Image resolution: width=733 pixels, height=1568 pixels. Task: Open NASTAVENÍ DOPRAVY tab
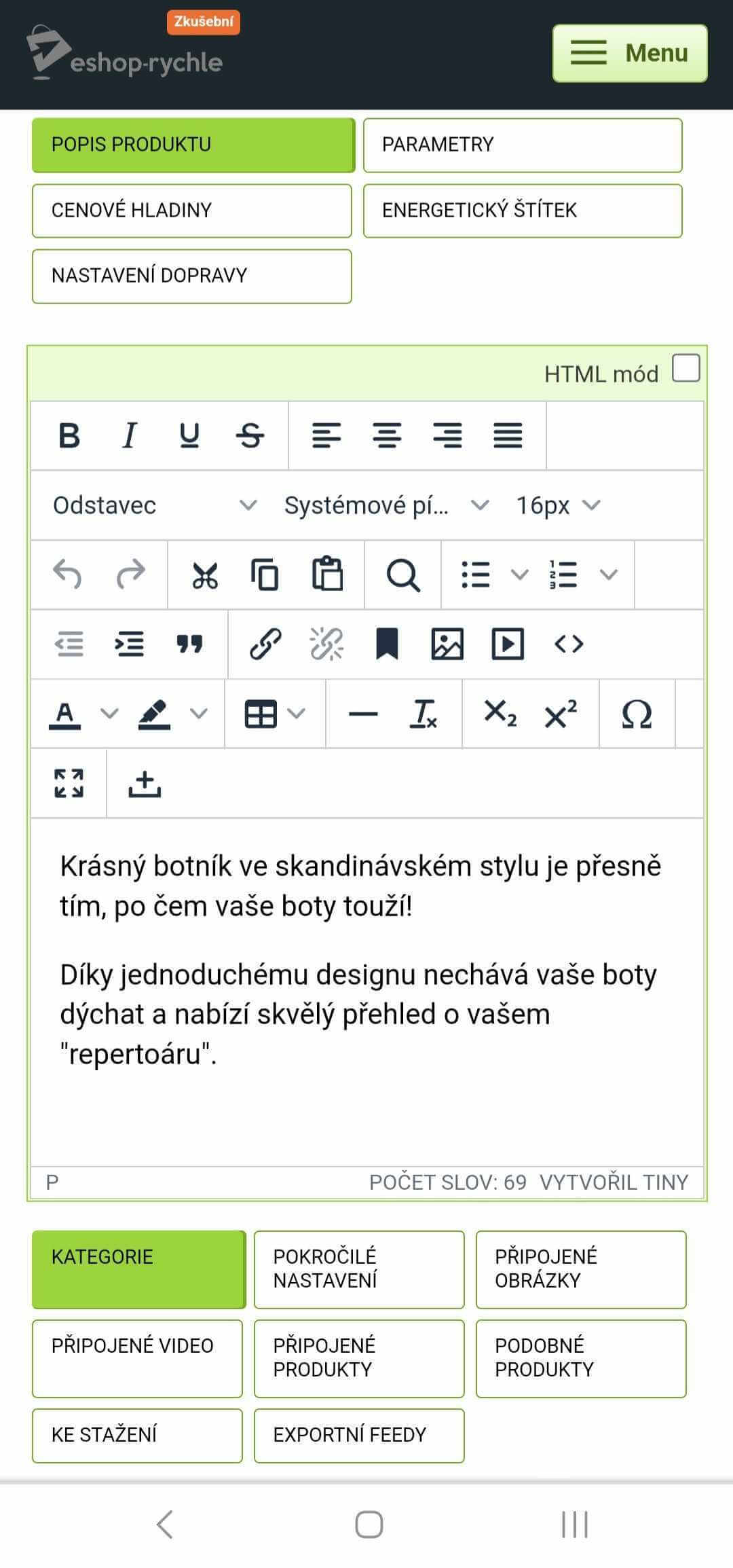(192, 276)
